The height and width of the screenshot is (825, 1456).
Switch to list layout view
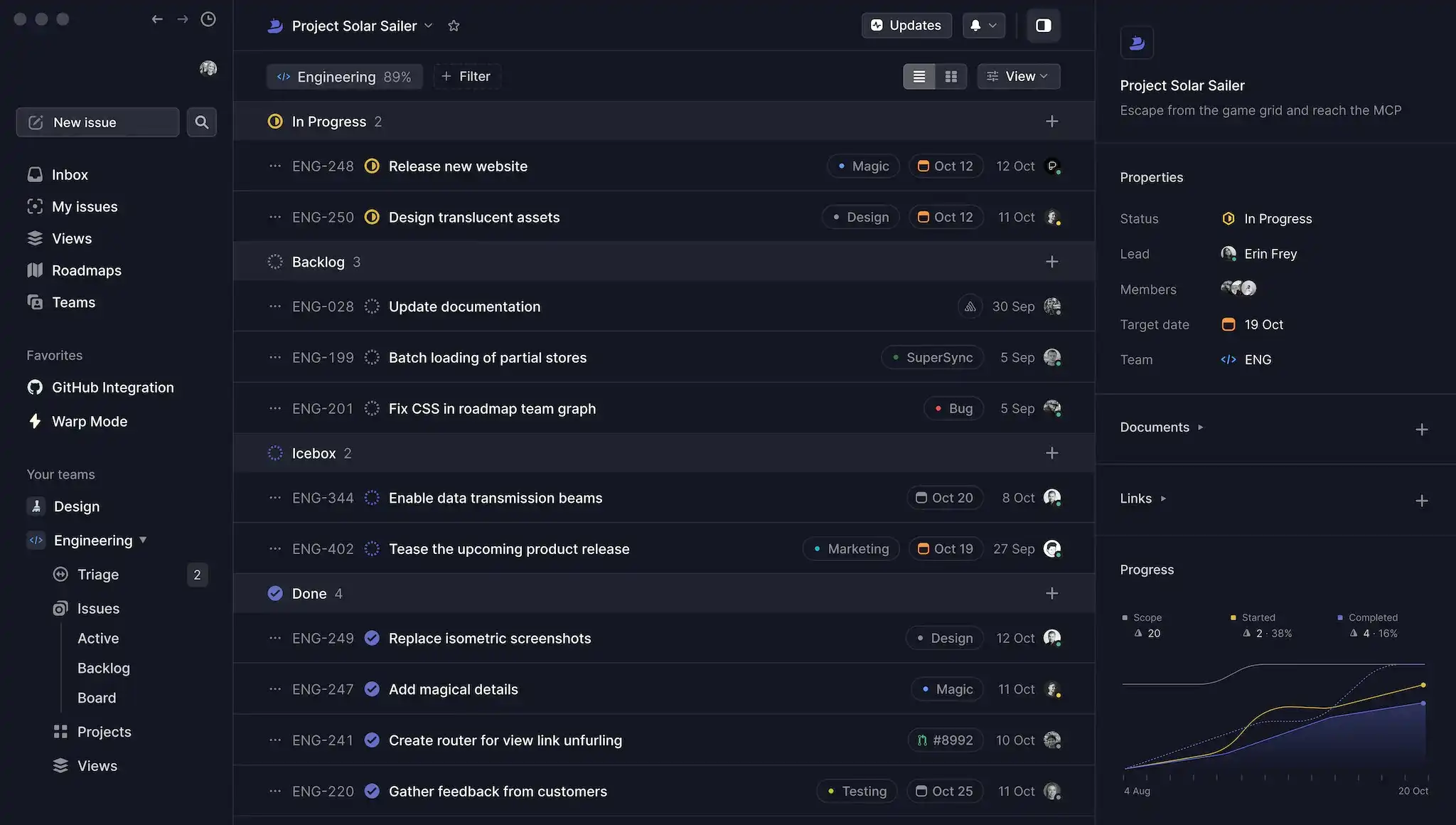click(x=919, y=76)
